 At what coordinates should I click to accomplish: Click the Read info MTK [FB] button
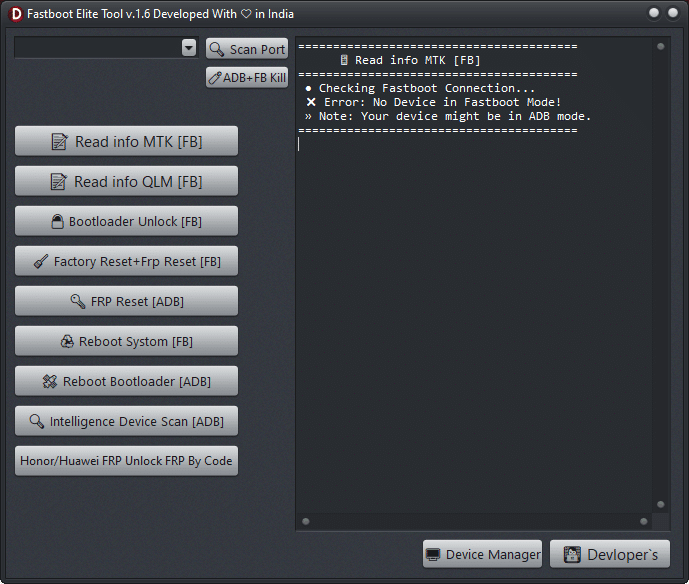click(126, 141)
